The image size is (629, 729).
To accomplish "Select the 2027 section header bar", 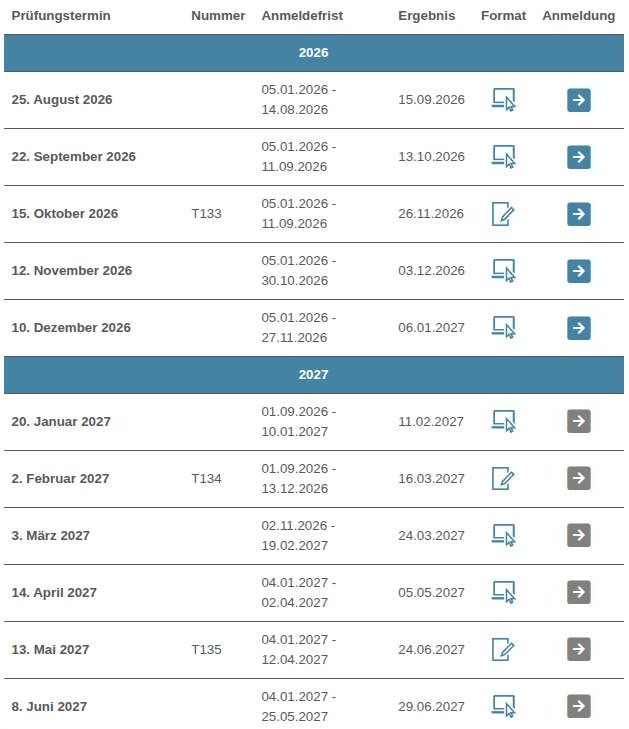I will click(314, 375).
